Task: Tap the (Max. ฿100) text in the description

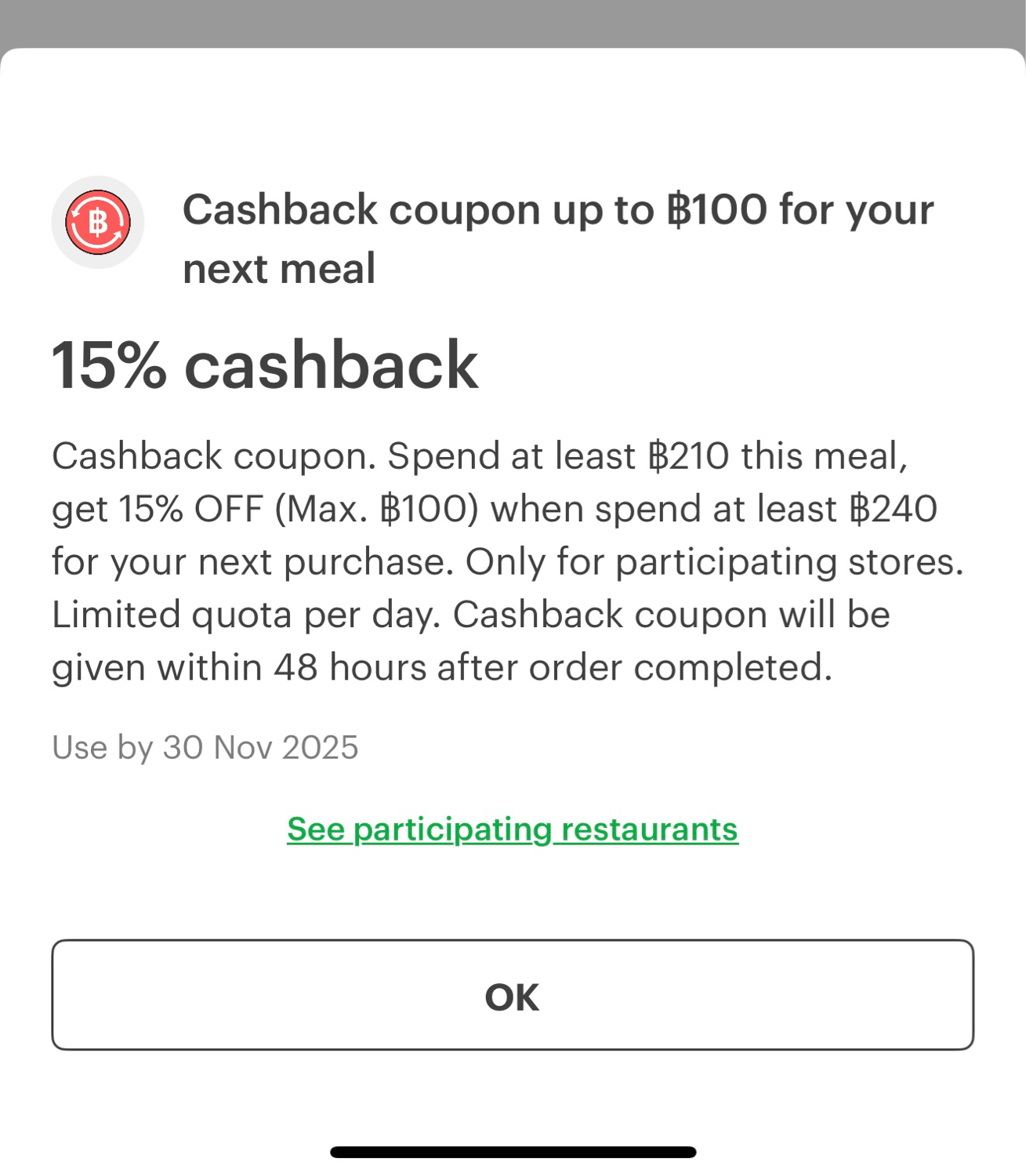Action: pos(376,510)
